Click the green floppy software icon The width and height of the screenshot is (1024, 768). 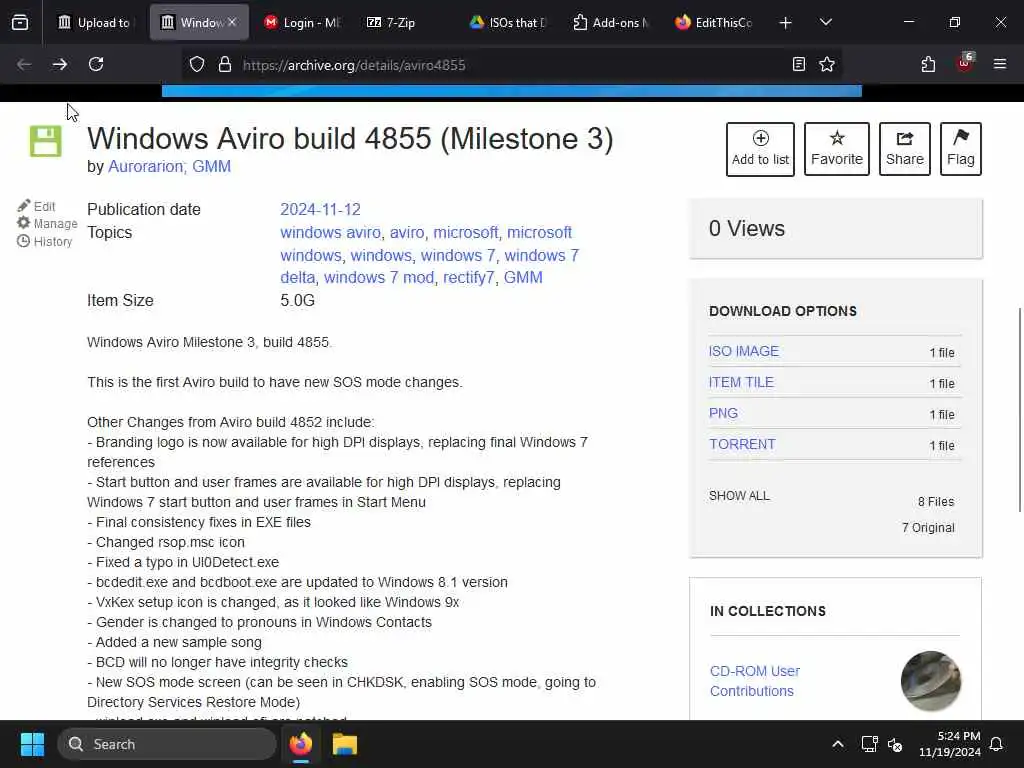coord(46,141)
